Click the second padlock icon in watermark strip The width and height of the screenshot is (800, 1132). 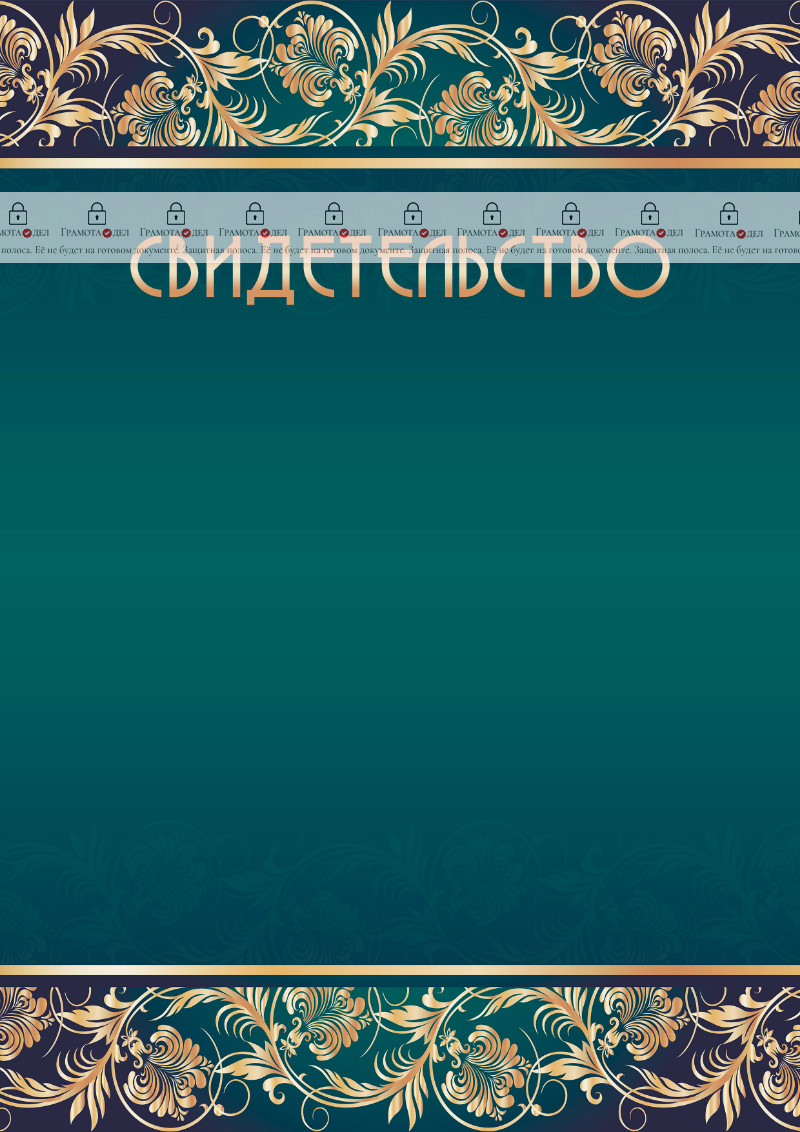(x=96, y=213)
